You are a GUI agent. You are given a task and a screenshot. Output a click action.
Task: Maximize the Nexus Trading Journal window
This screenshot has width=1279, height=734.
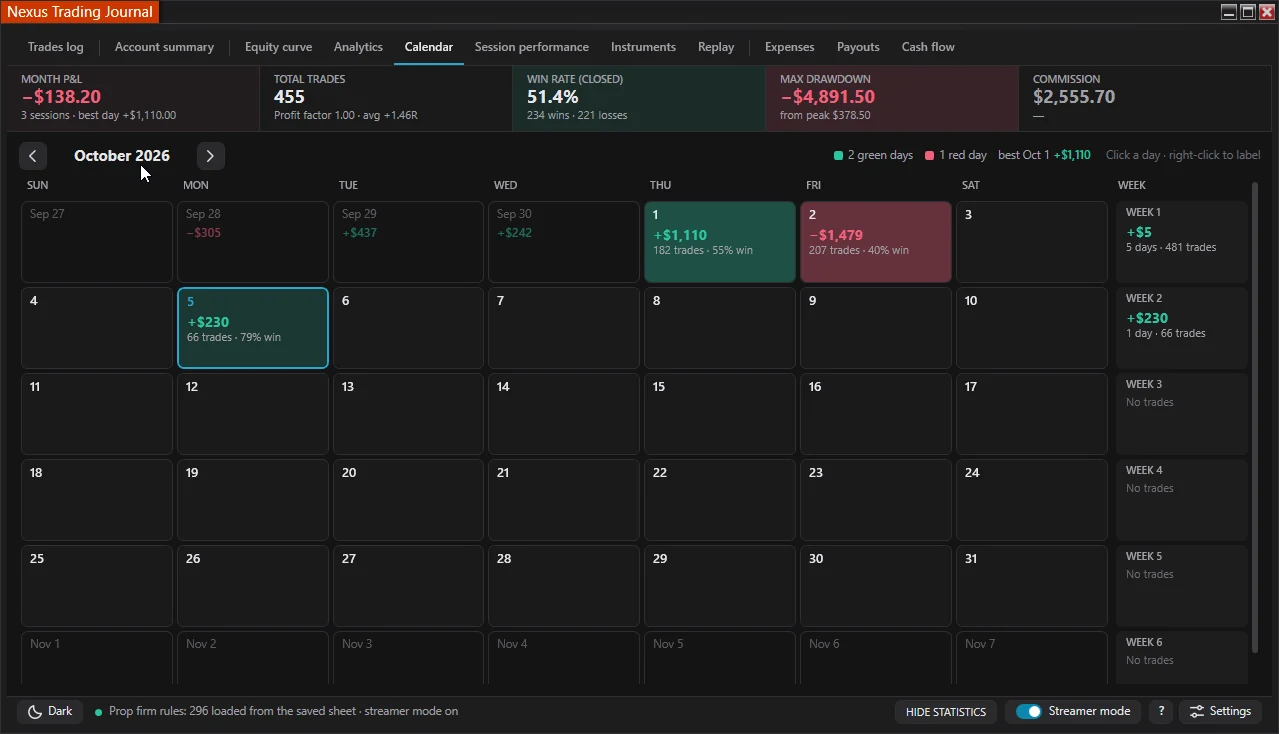coord(1248,12)
